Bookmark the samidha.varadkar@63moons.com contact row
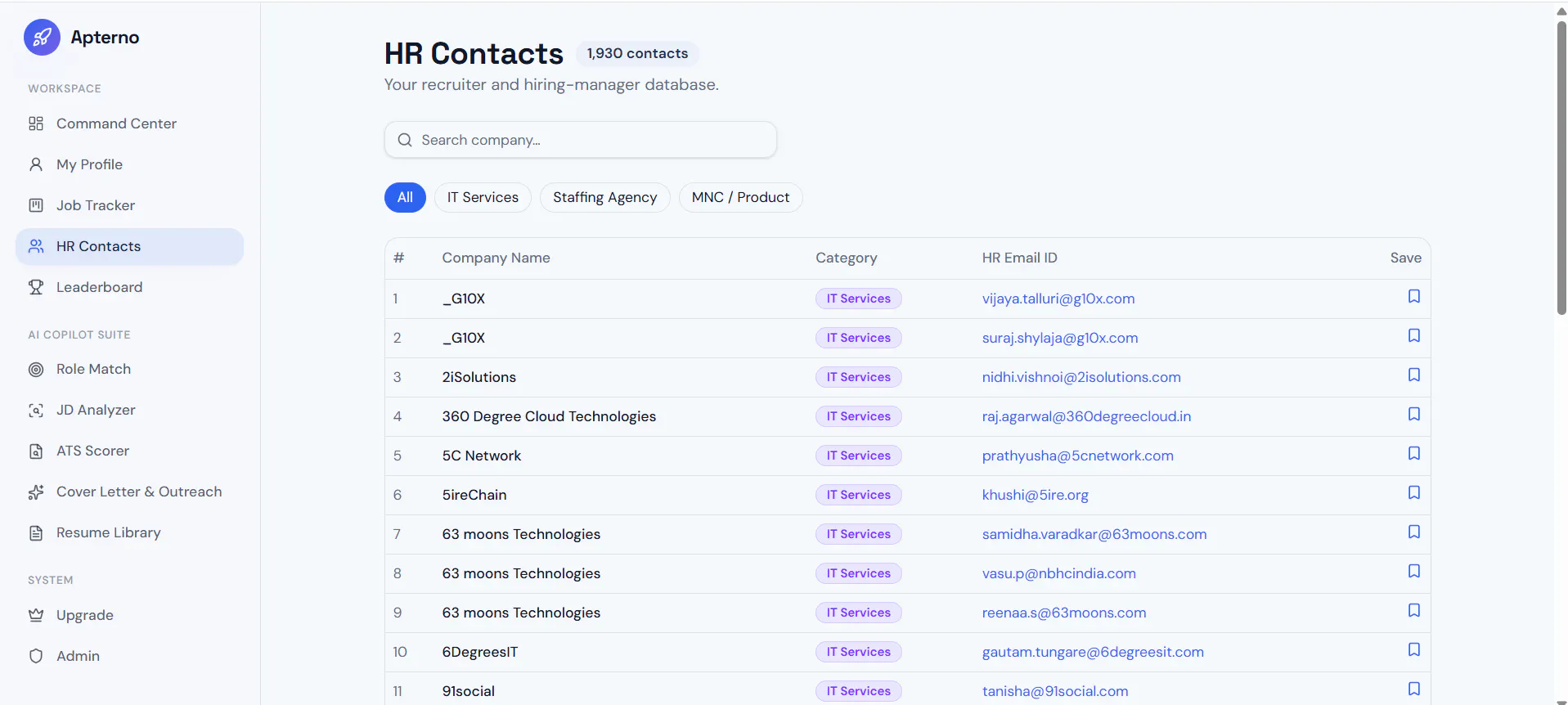This screenshot has width=1568, height=705. pos(1413,532)
